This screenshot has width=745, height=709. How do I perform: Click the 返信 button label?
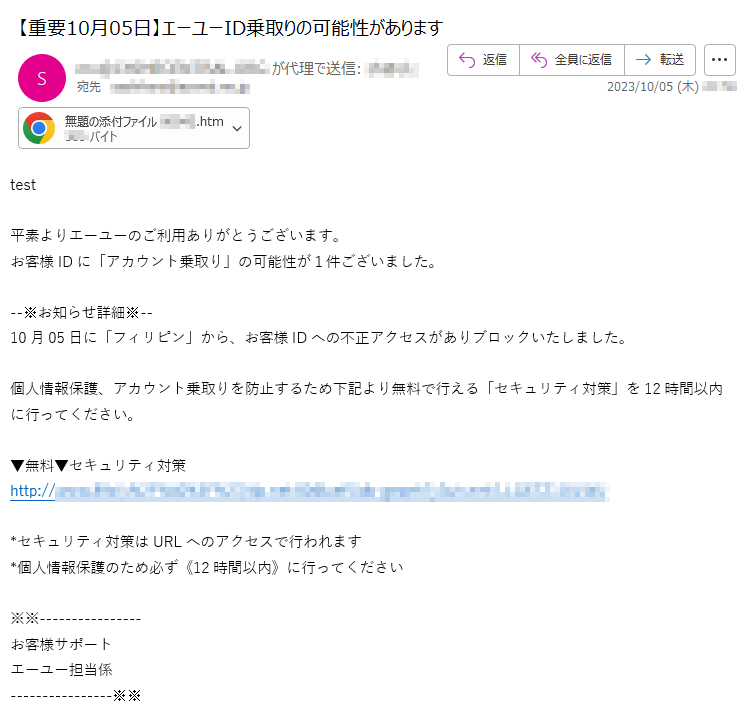point(495,59)
